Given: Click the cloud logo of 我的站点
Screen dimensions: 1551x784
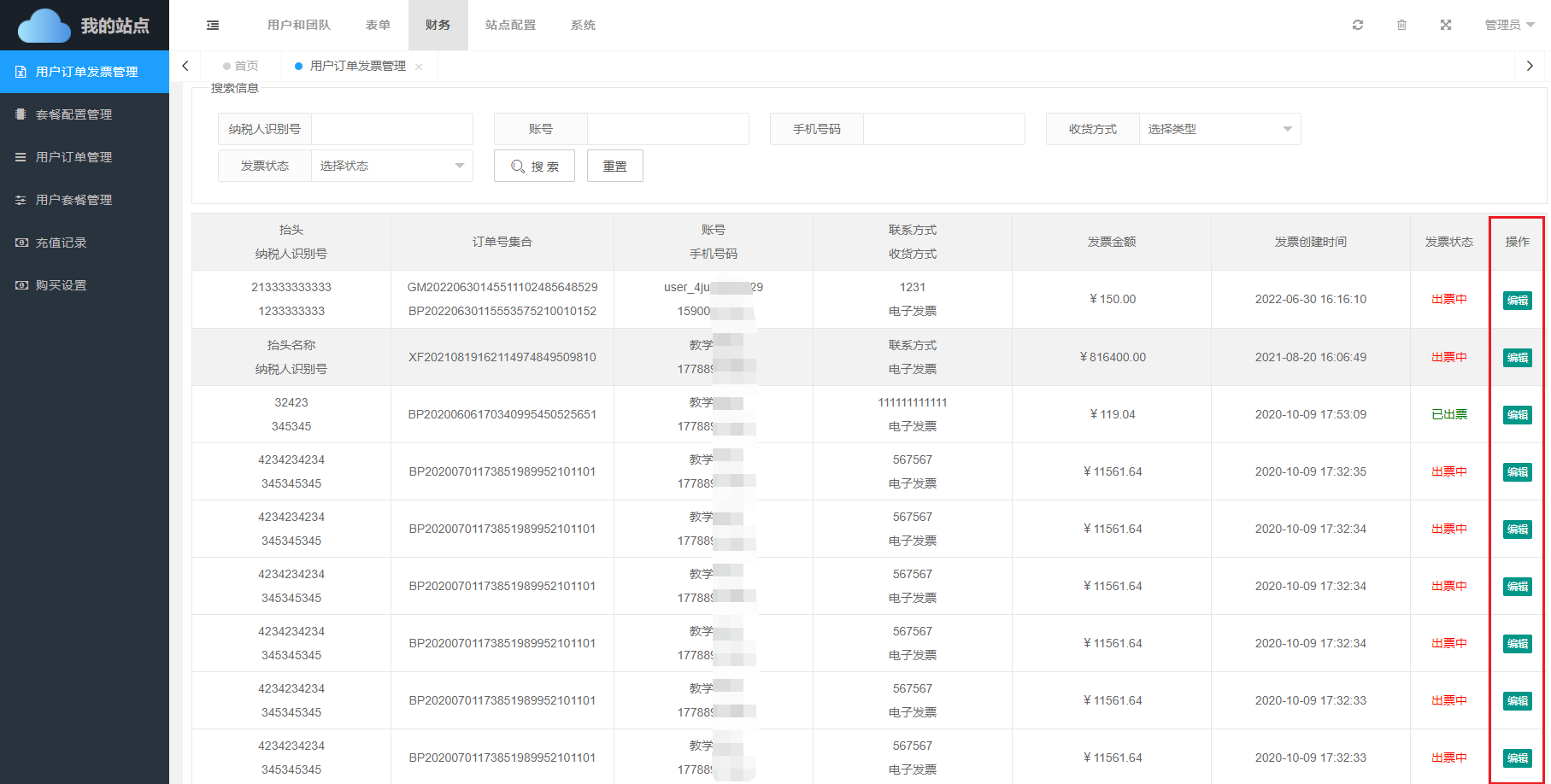Looking at the screenshot, I should click(44, 26).
